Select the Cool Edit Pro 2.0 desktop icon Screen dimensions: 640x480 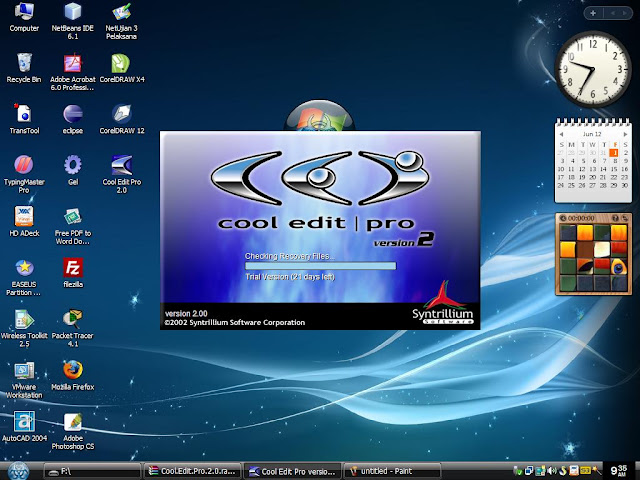click(122, 174)
